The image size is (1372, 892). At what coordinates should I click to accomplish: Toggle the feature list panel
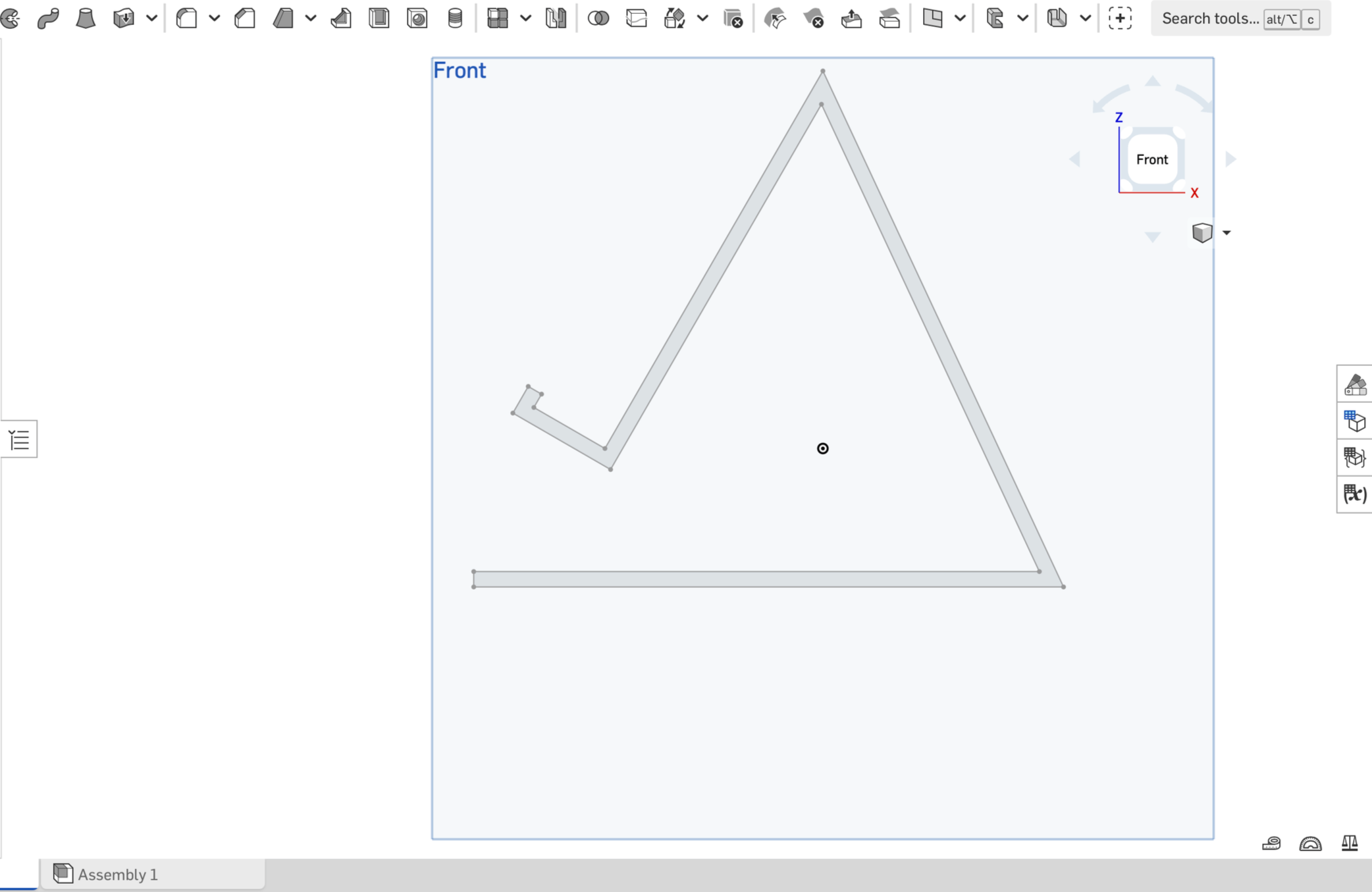[19, 439]
